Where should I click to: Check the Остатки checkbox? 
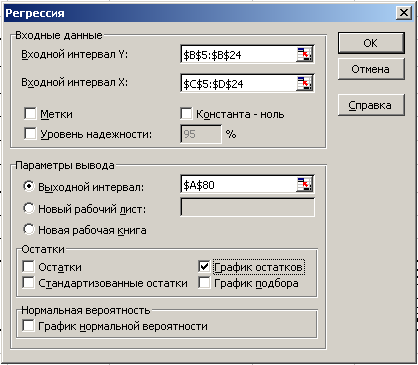tap(28, 267)
